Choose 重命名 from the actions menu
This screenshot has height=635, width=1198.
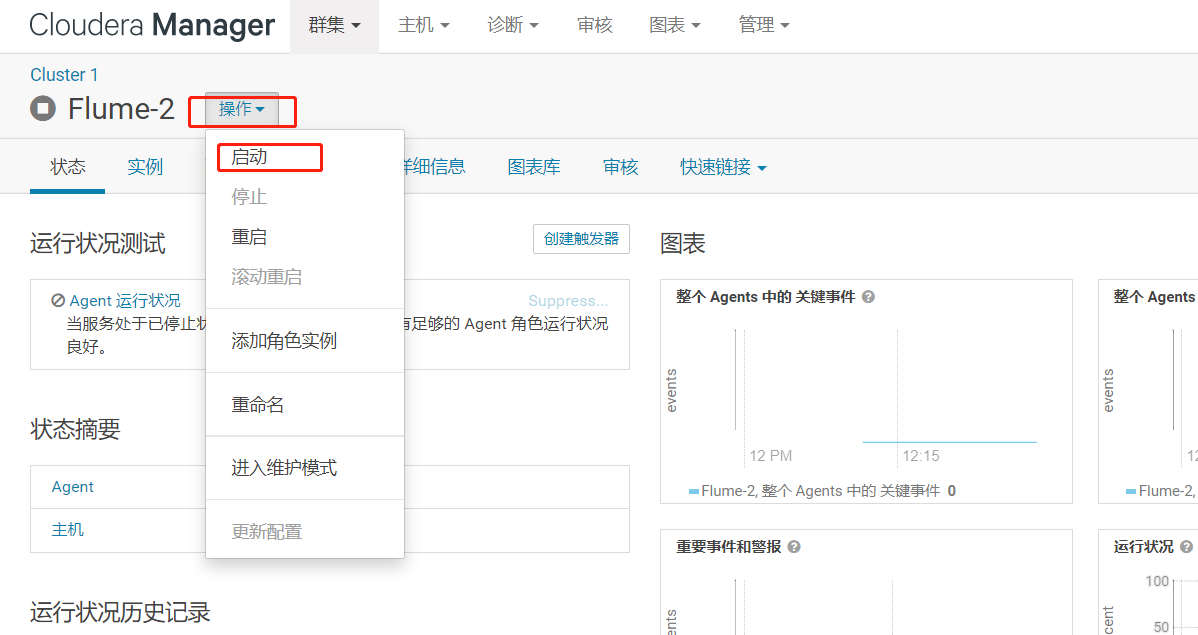[304, 404]
